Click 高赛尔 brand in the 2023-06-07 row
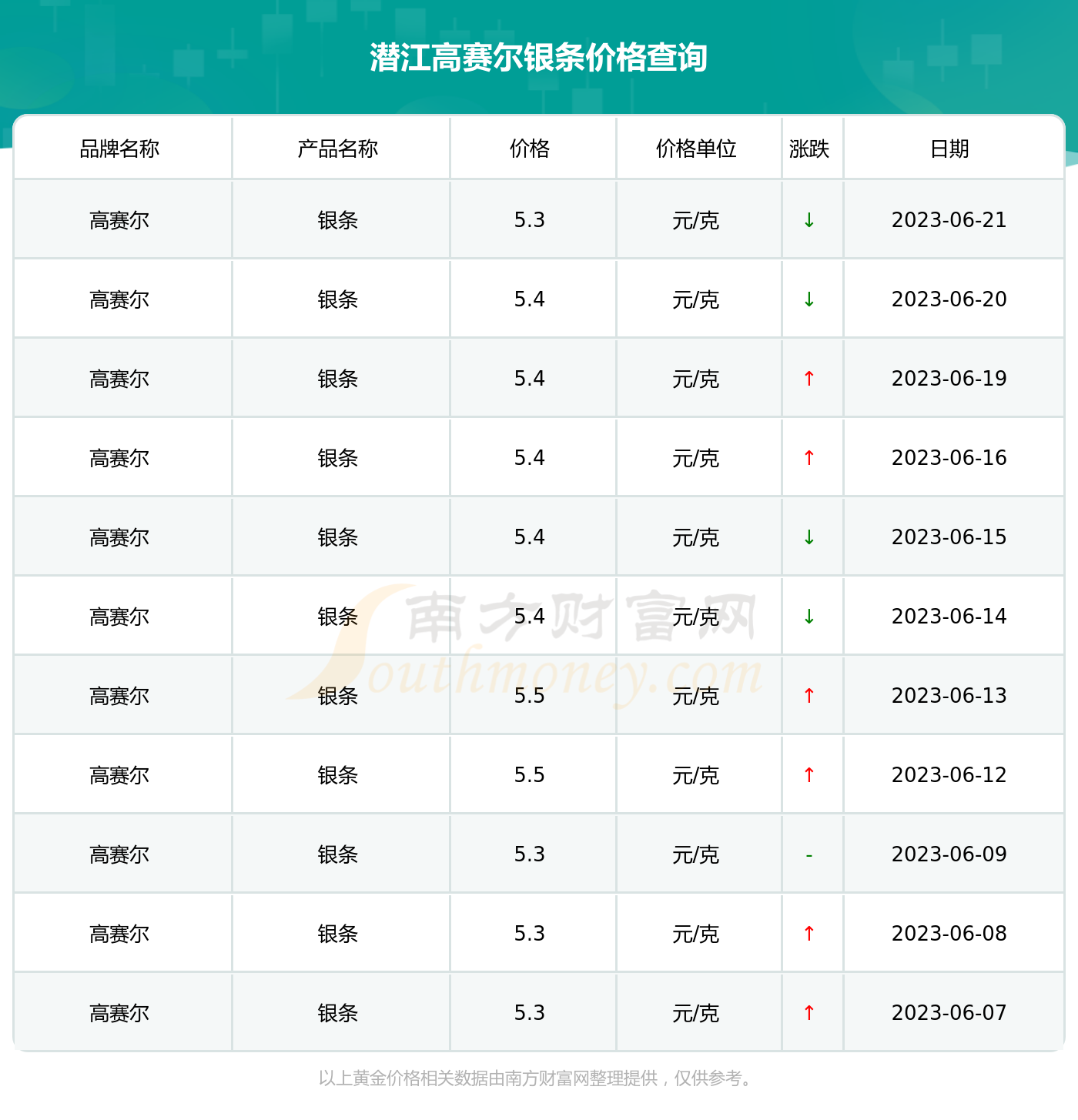Screen dimensions: 1078x1120 point(119,1014)
